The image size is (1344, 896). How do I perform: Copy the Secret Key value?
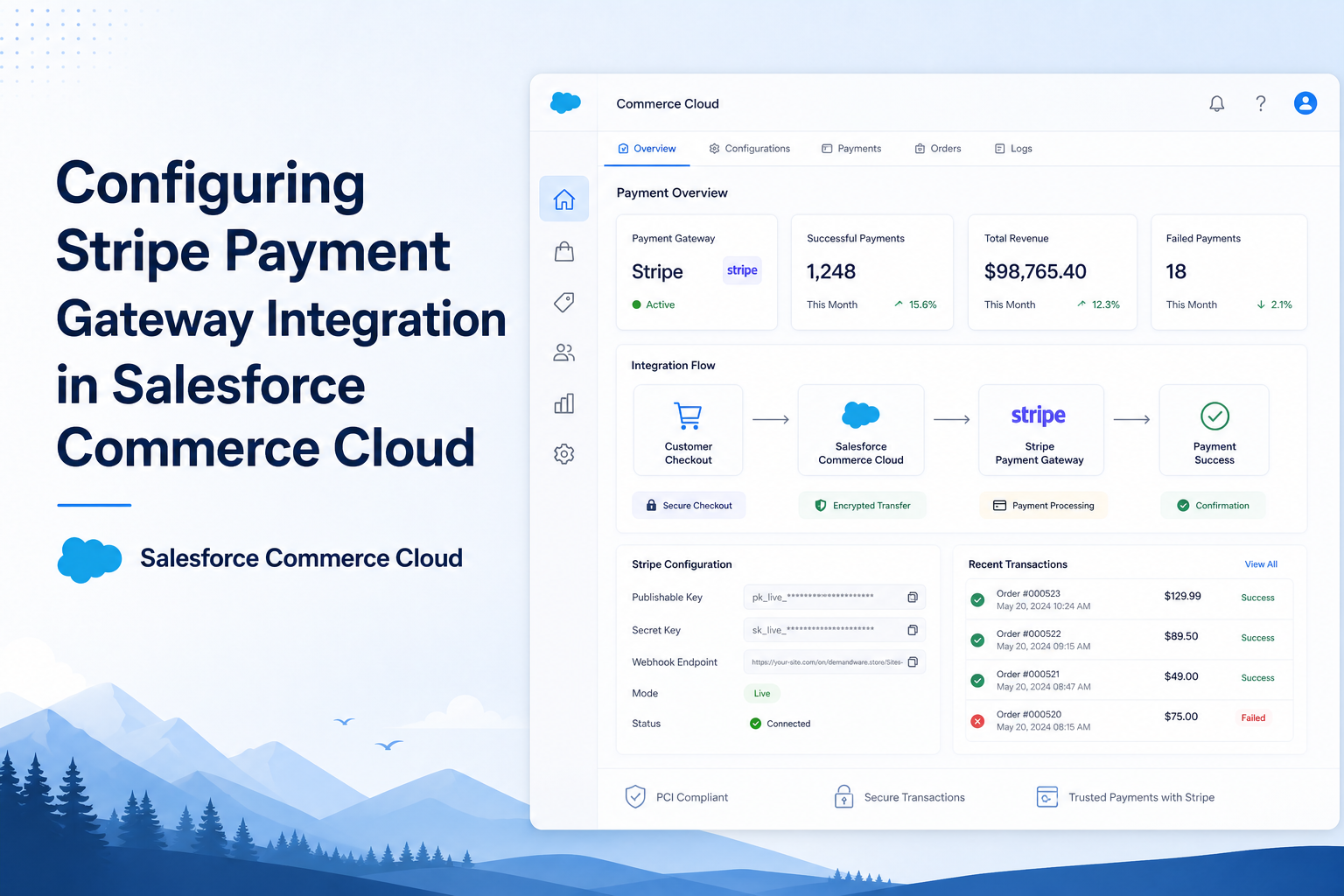913,630
